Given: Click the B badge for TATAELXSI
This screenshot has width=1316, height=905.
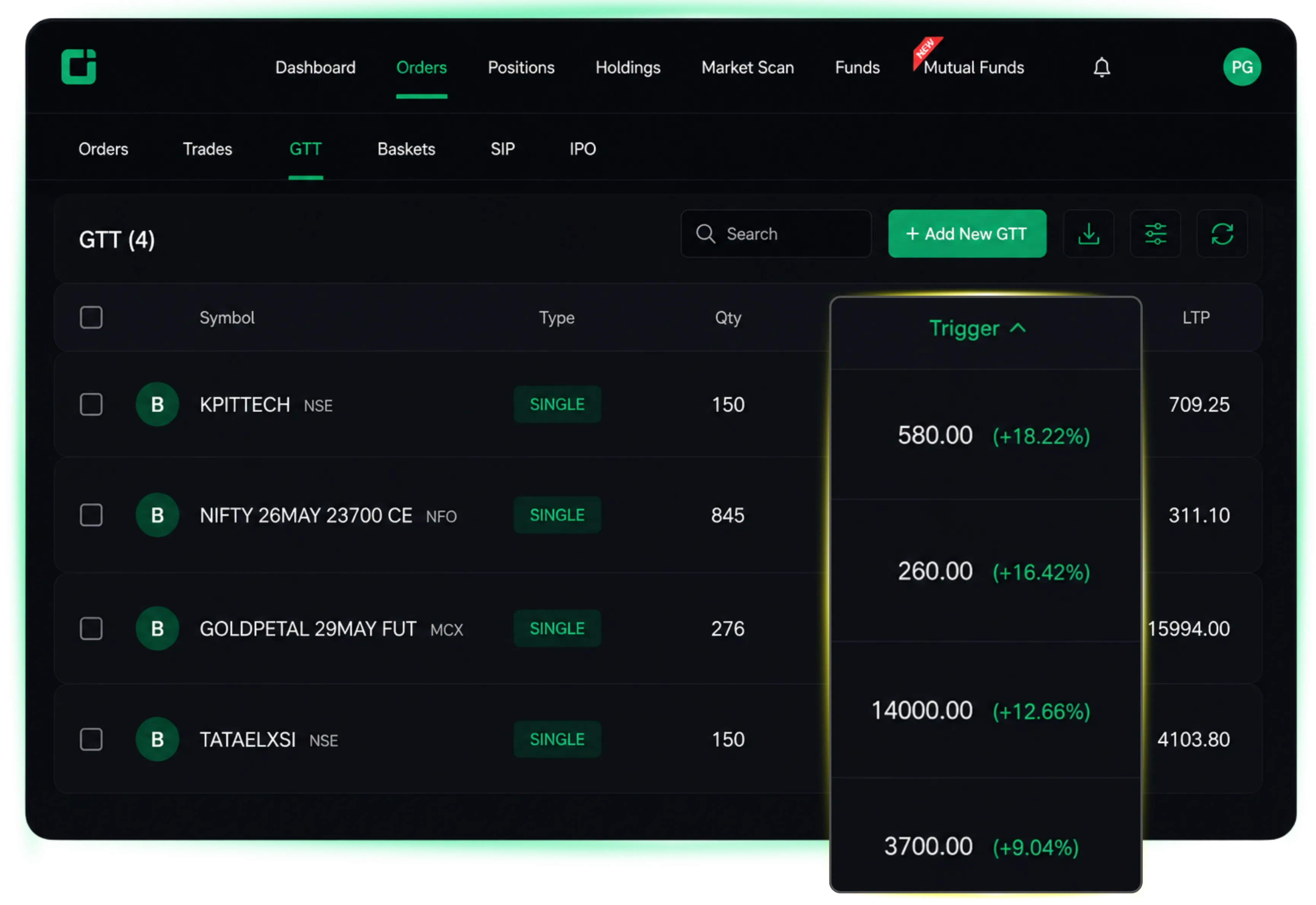Looking at the screenshot, I should [157, 740].
